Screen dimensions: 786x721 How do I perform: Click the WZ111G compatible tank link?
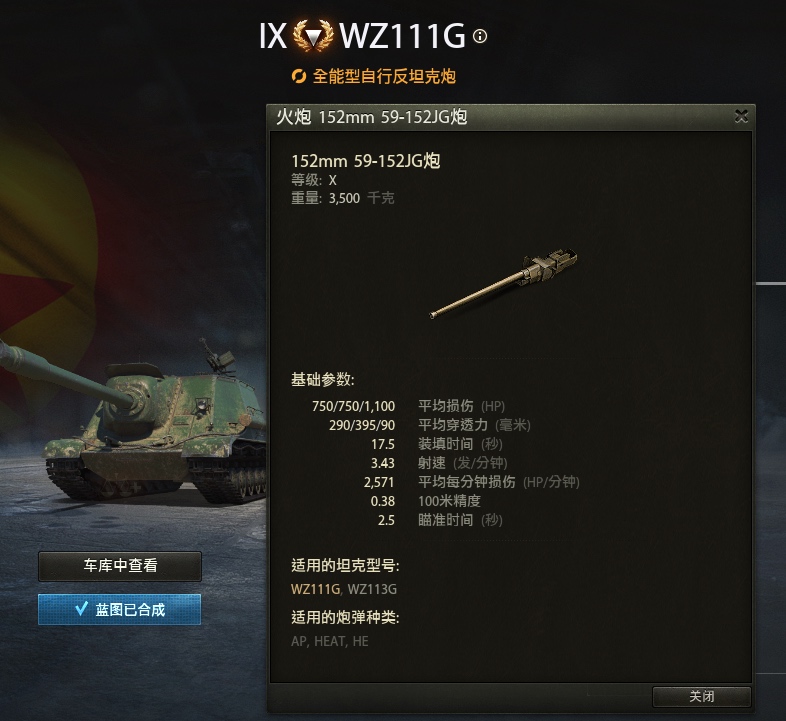click(315, 589)
